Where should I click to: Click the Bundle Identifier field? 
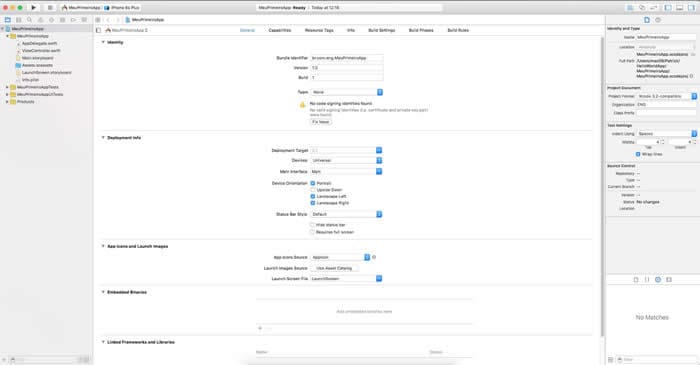(346, 58)
